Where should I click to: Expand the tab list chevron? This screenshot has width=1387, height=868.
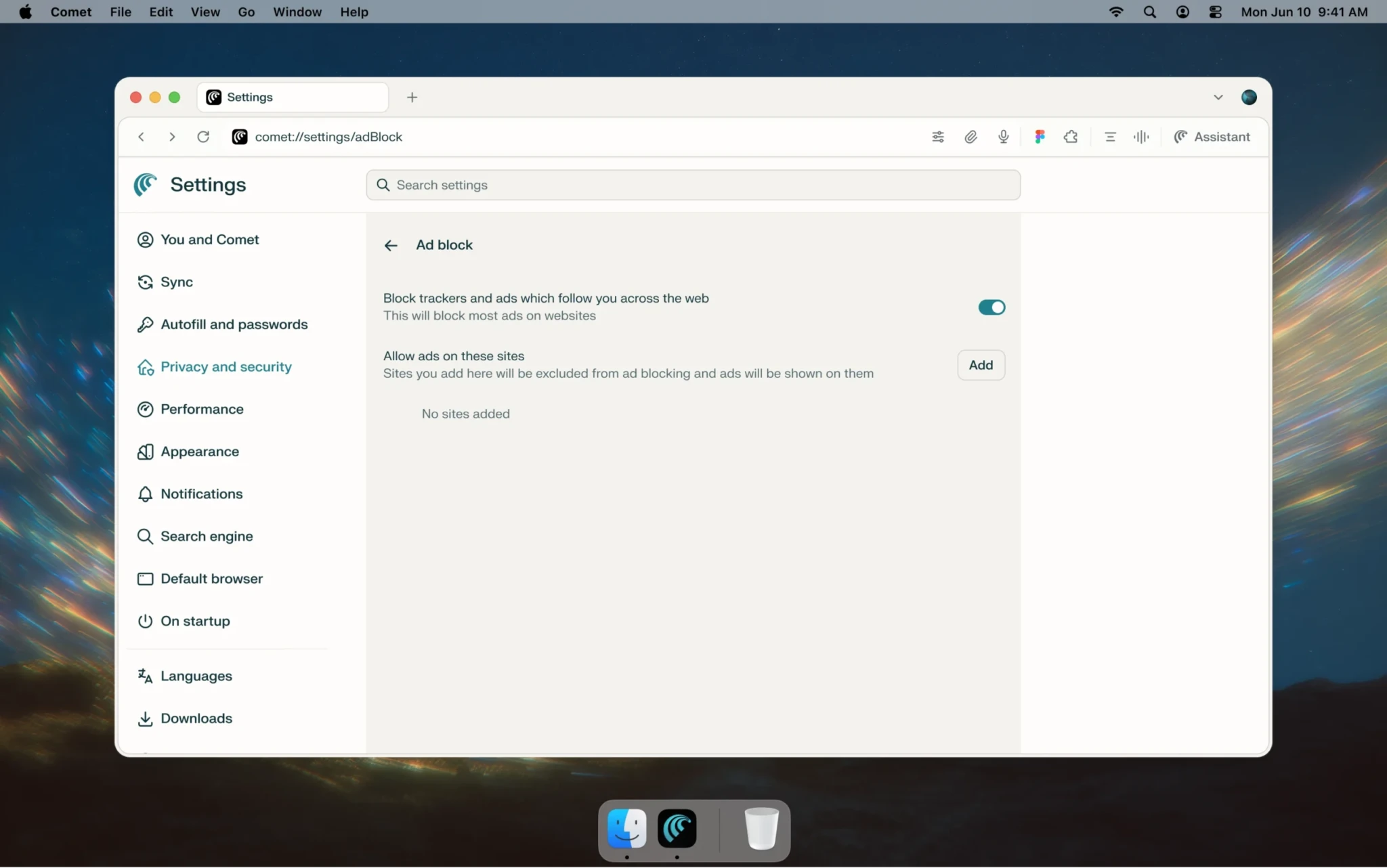tap(1218, 97)
